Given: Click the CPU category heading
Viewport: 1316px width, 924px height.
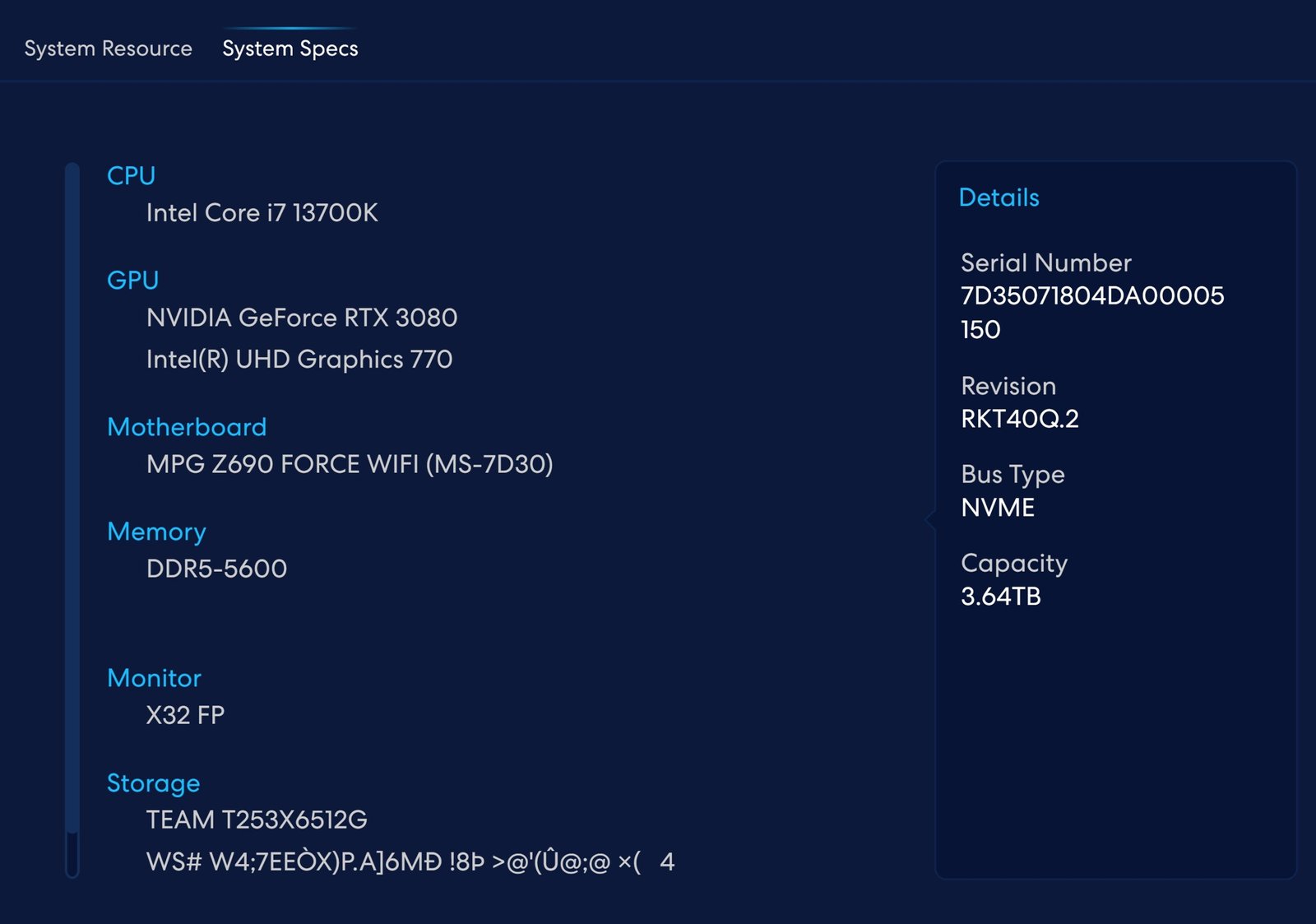Looking at the screenshot, I should coord(131,175).
